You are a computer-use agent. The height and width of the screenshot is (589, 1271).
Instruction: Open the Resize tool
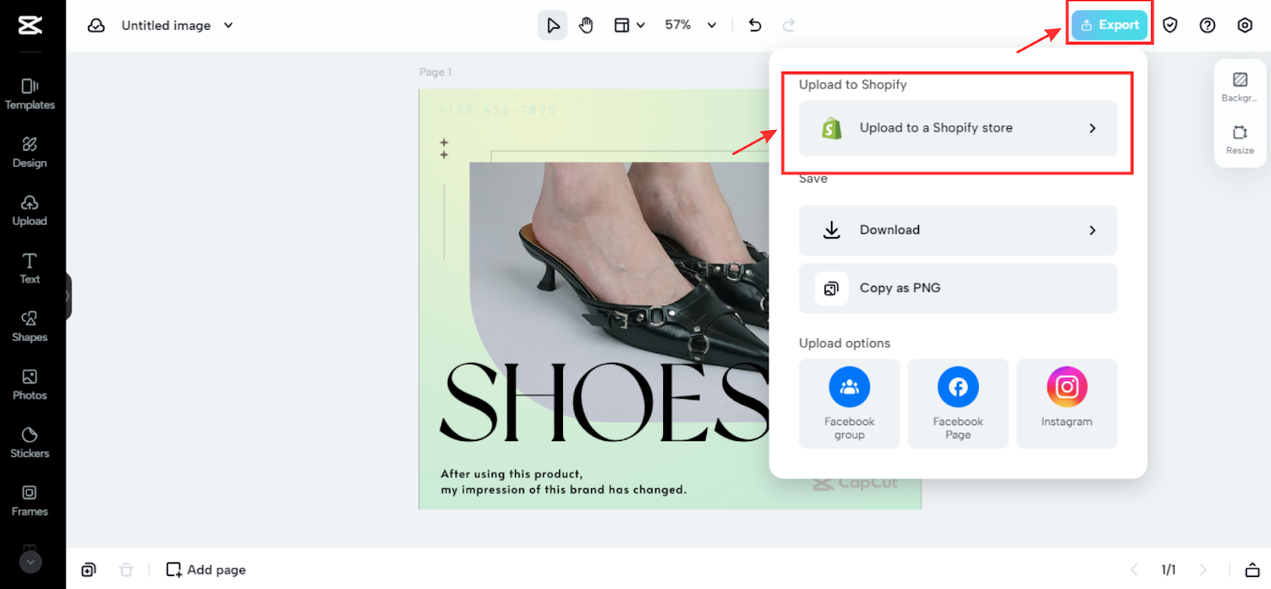pos(1240,140)
